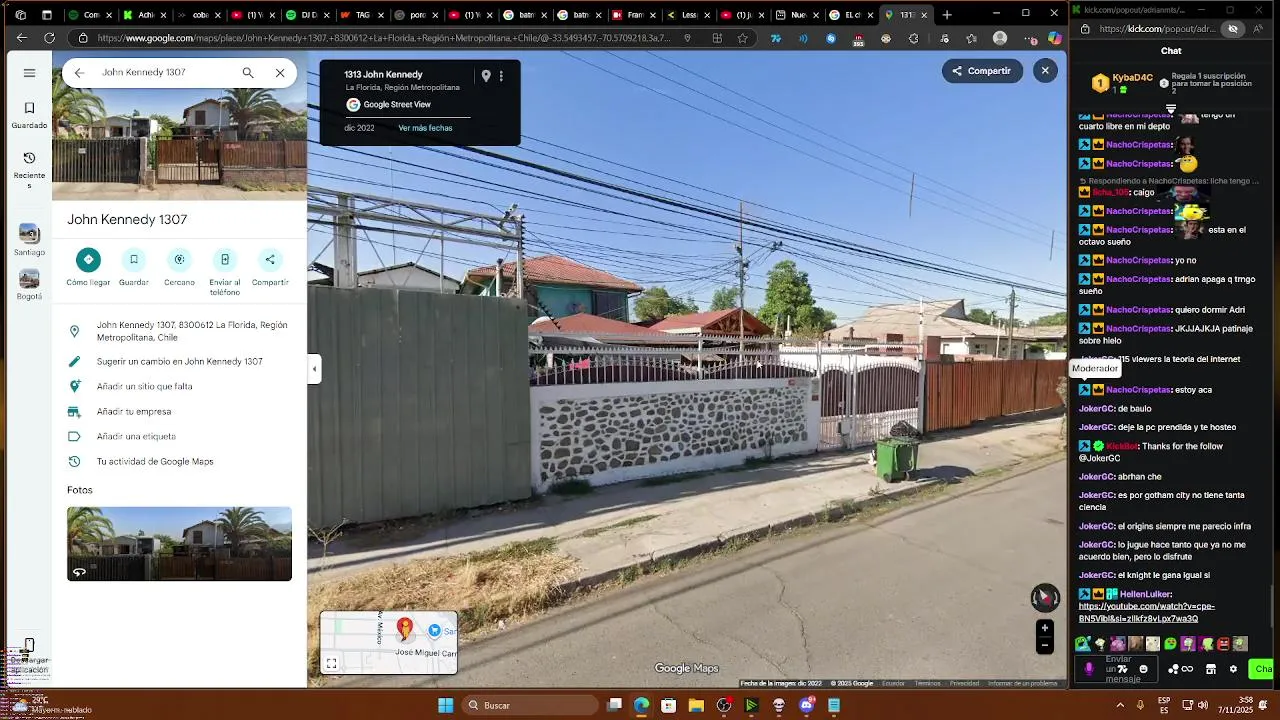Switch to the Achi browser tab

tap(143, 15)
